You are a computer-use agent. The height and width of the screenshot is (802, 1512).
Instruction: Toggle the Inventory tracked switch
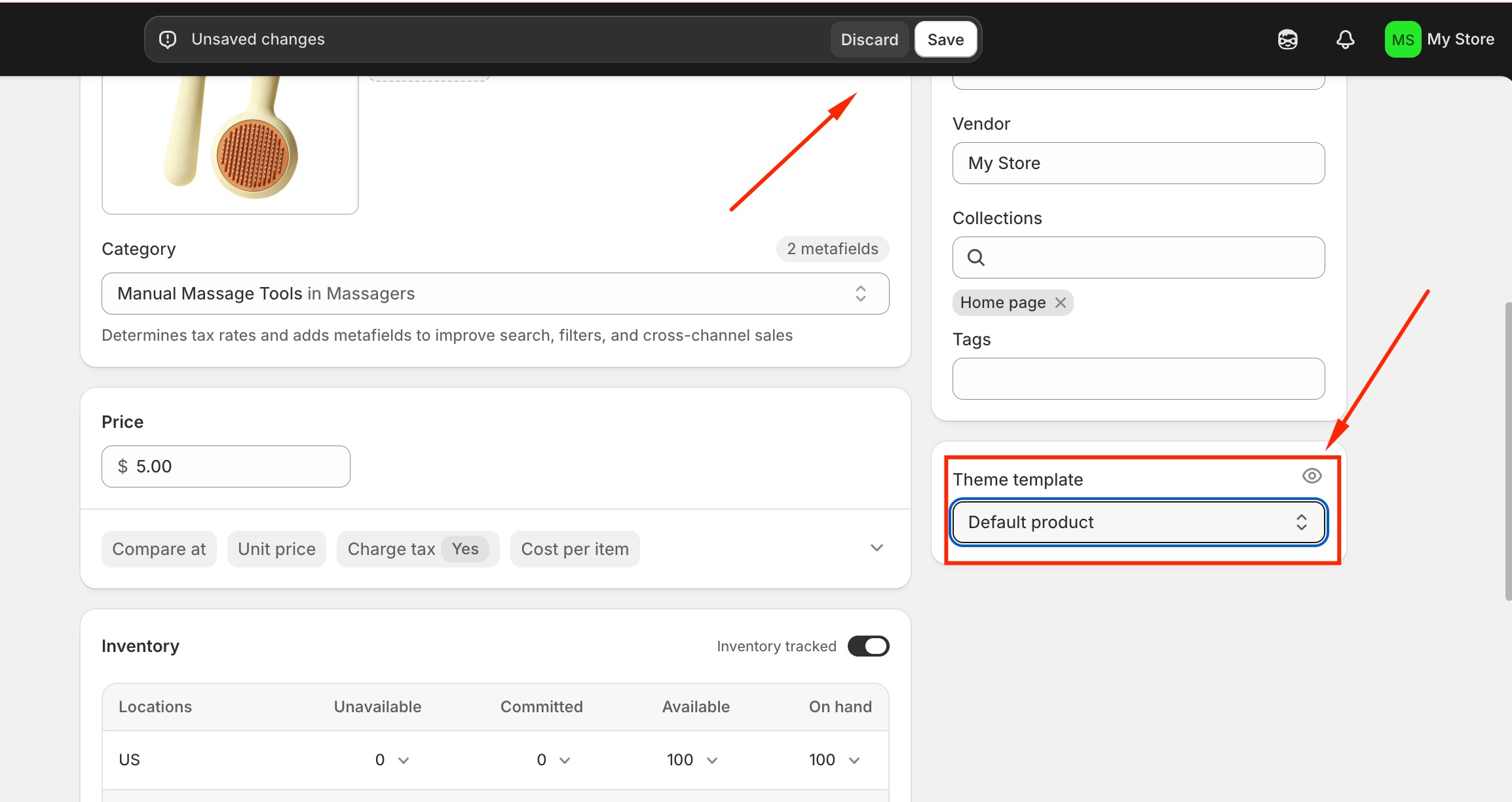click(x=868, y=646)
